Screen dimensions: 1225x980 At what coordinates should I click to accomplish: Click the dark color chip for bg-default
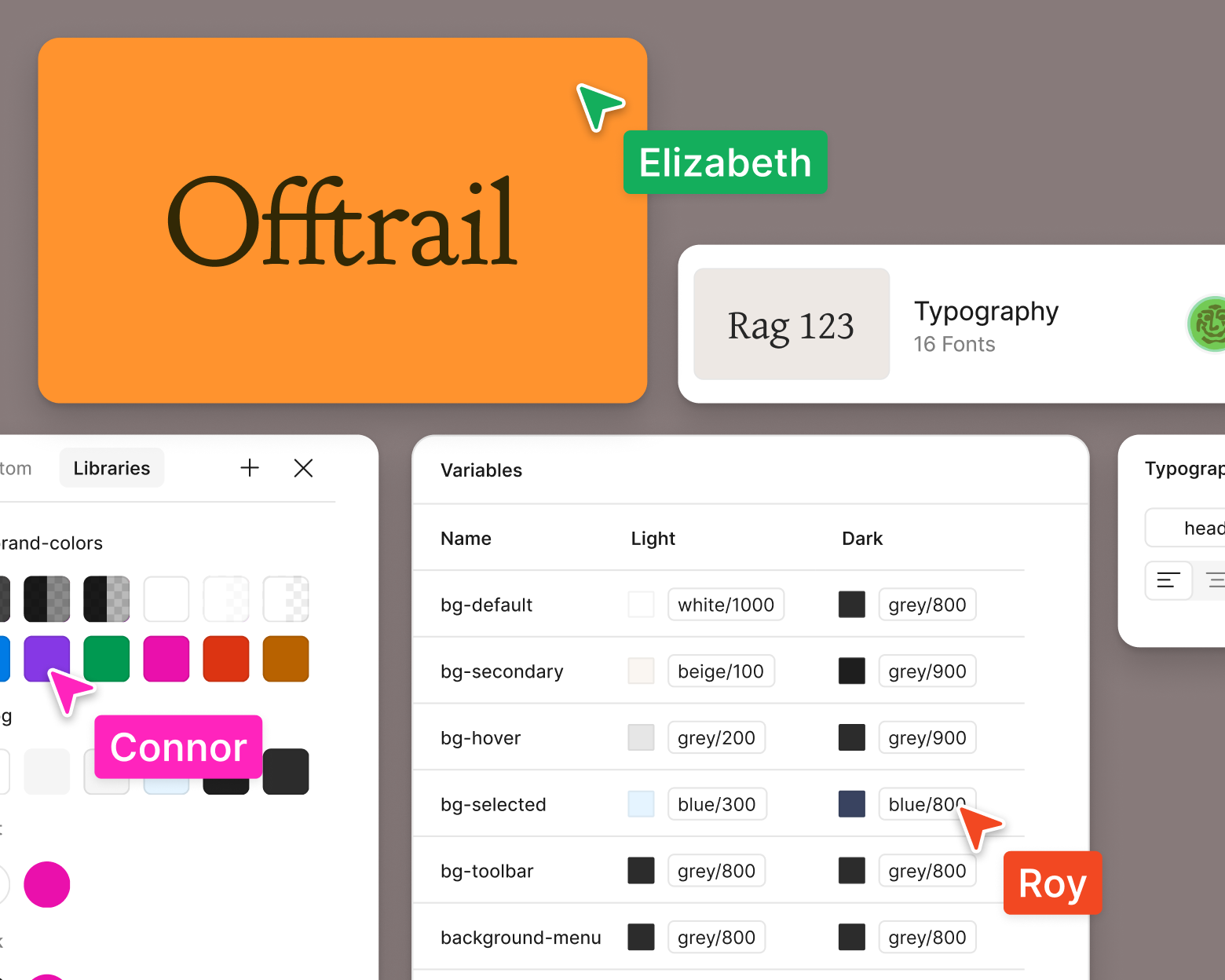(x=852, y=605)
